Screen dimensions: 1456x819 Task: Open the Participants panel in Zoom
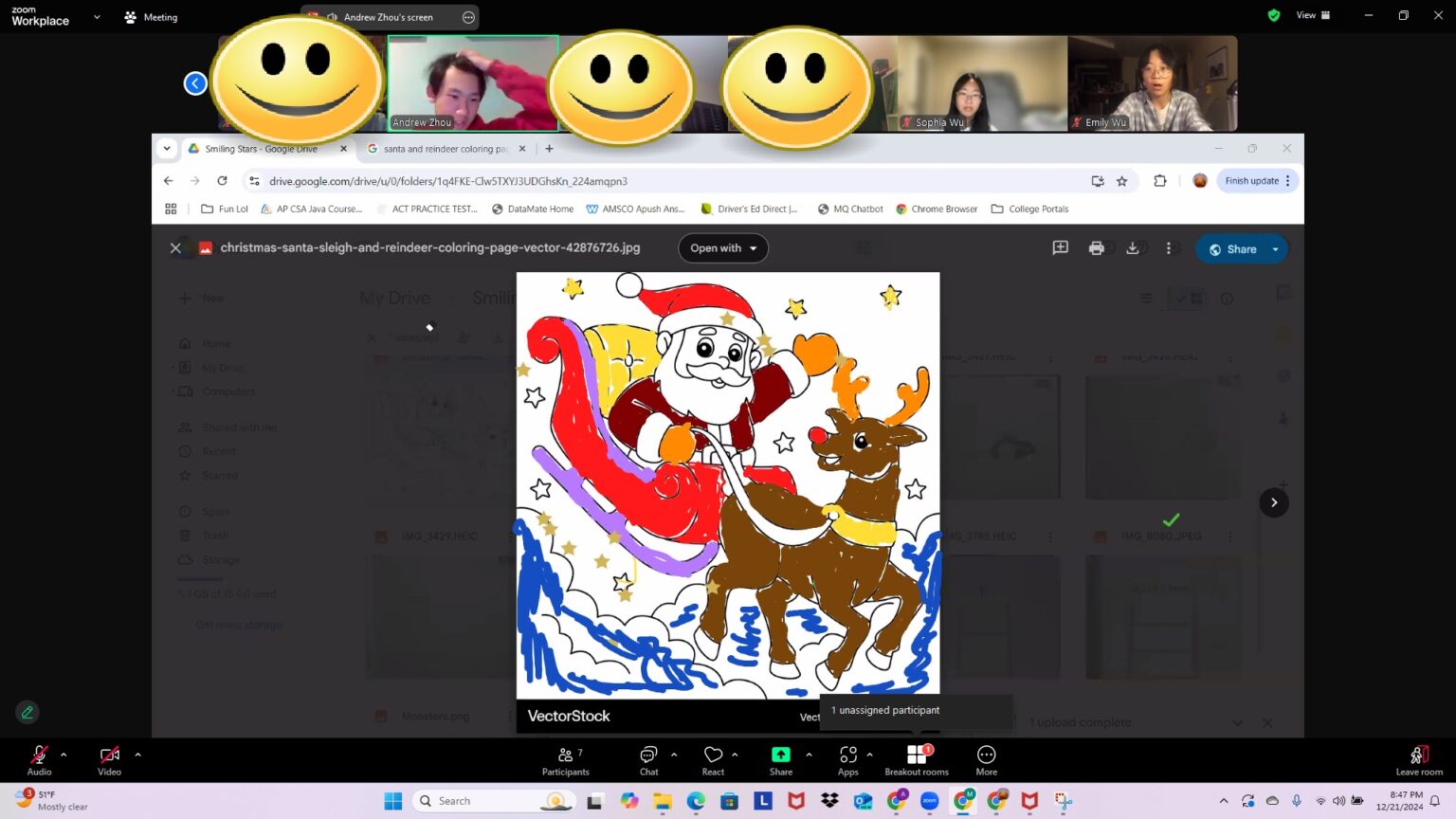[566, 759]
